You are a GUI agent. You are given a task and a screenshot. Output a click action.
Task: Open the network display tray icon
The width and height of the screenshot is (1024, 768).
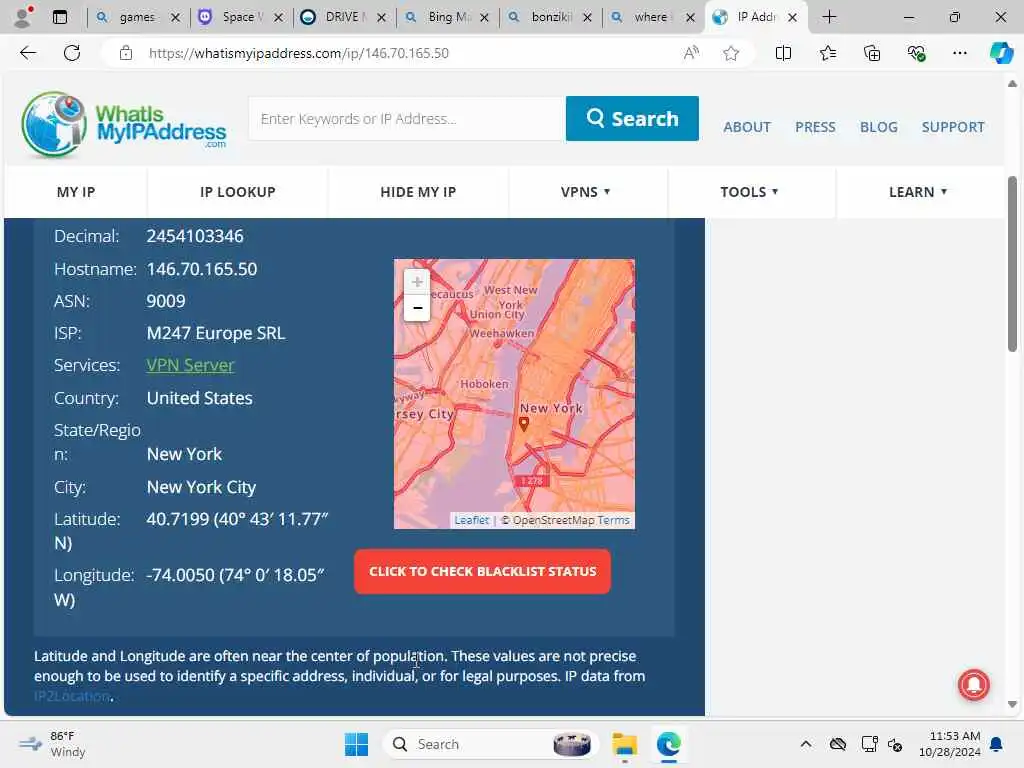869,744
